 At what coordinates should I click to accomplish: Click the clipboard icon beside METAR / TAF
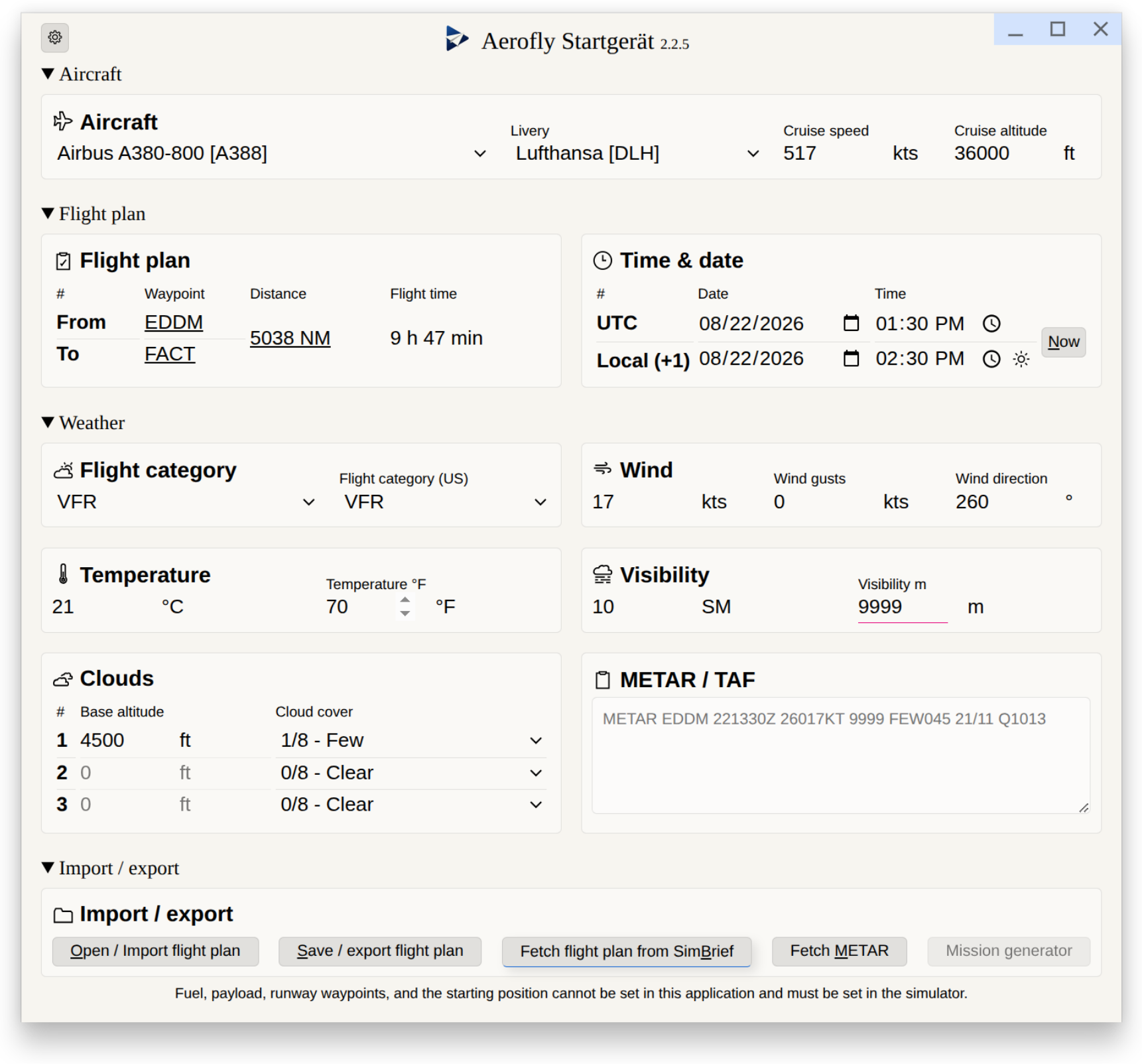point(602,680)
